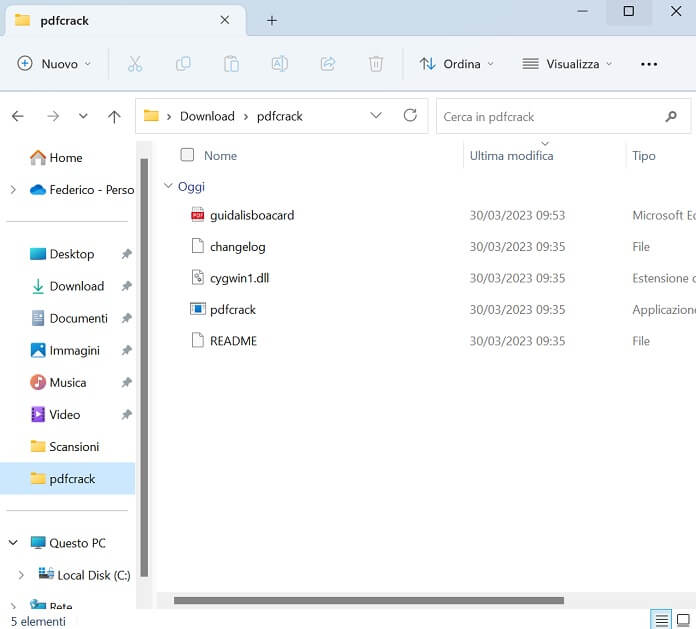The height and width of the screenshot is (629, 696).
Task: Expand the address bar history dropdown
Action: click(x=376, y=115)
